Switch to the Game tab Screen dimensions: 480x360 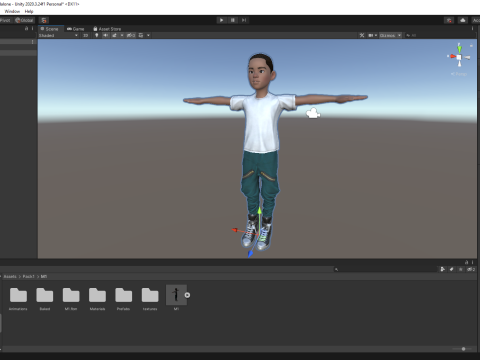[75, 29]
